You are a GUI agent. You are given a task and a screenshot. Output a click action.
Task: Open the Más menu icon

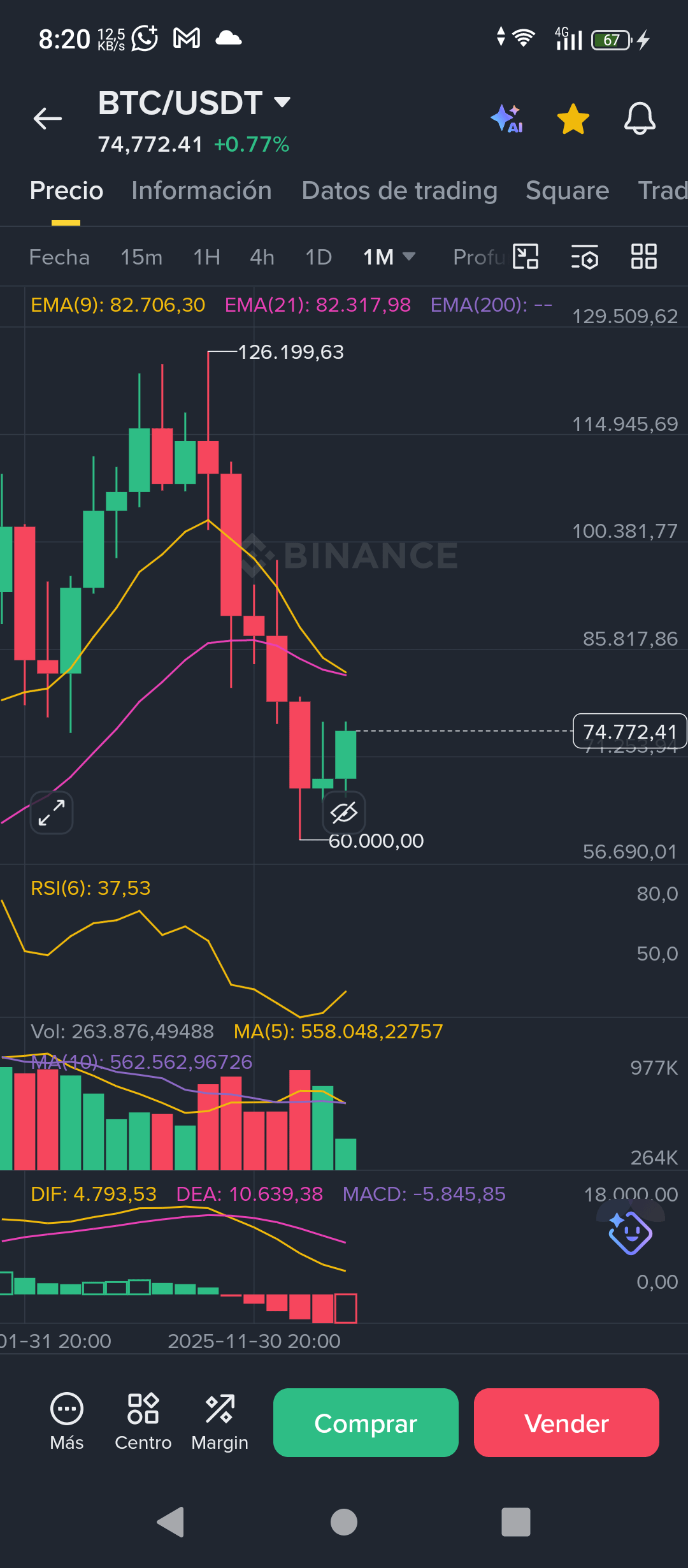pyautogui.click(x=67, y=1422)
